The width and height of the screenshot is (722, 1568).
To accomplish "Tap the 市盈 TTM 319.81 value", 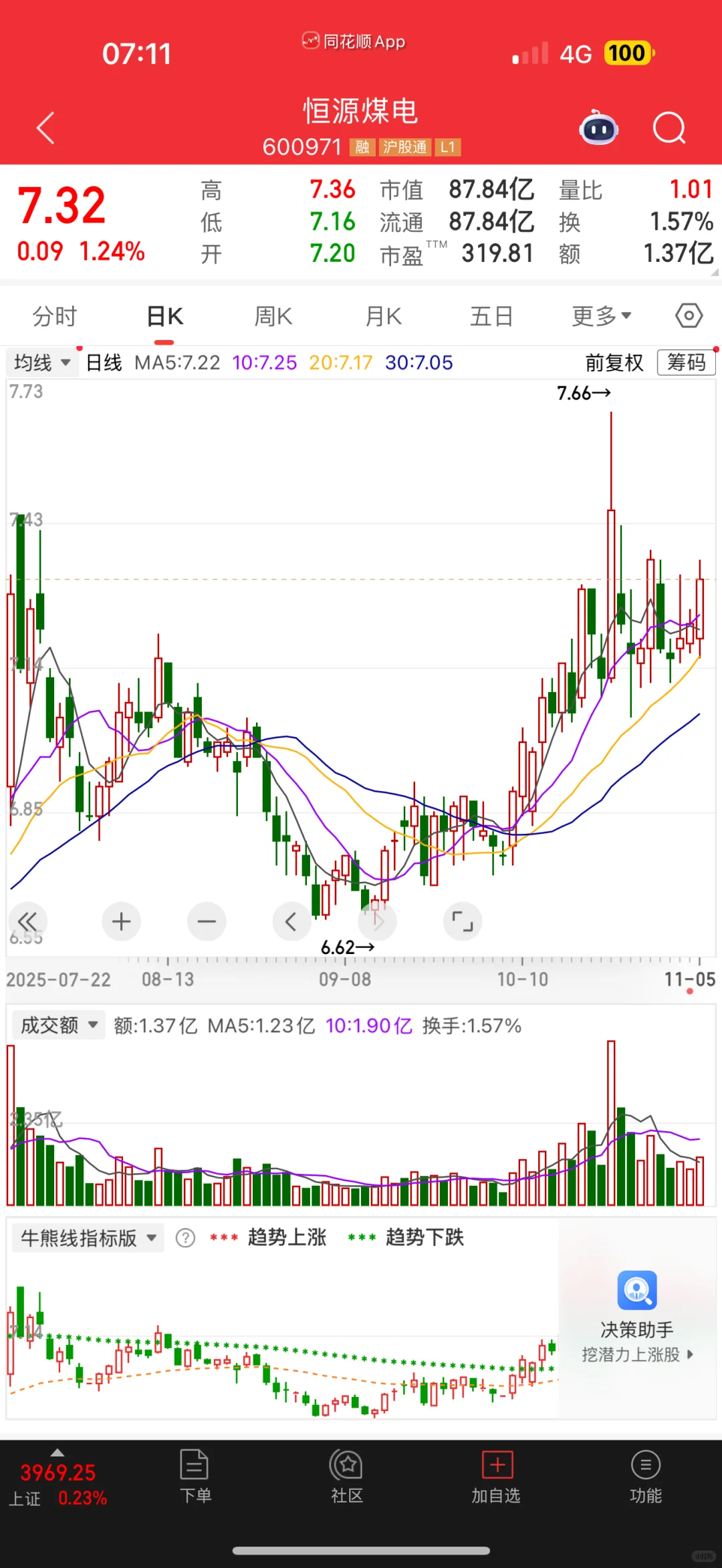I will click(497, 253).
